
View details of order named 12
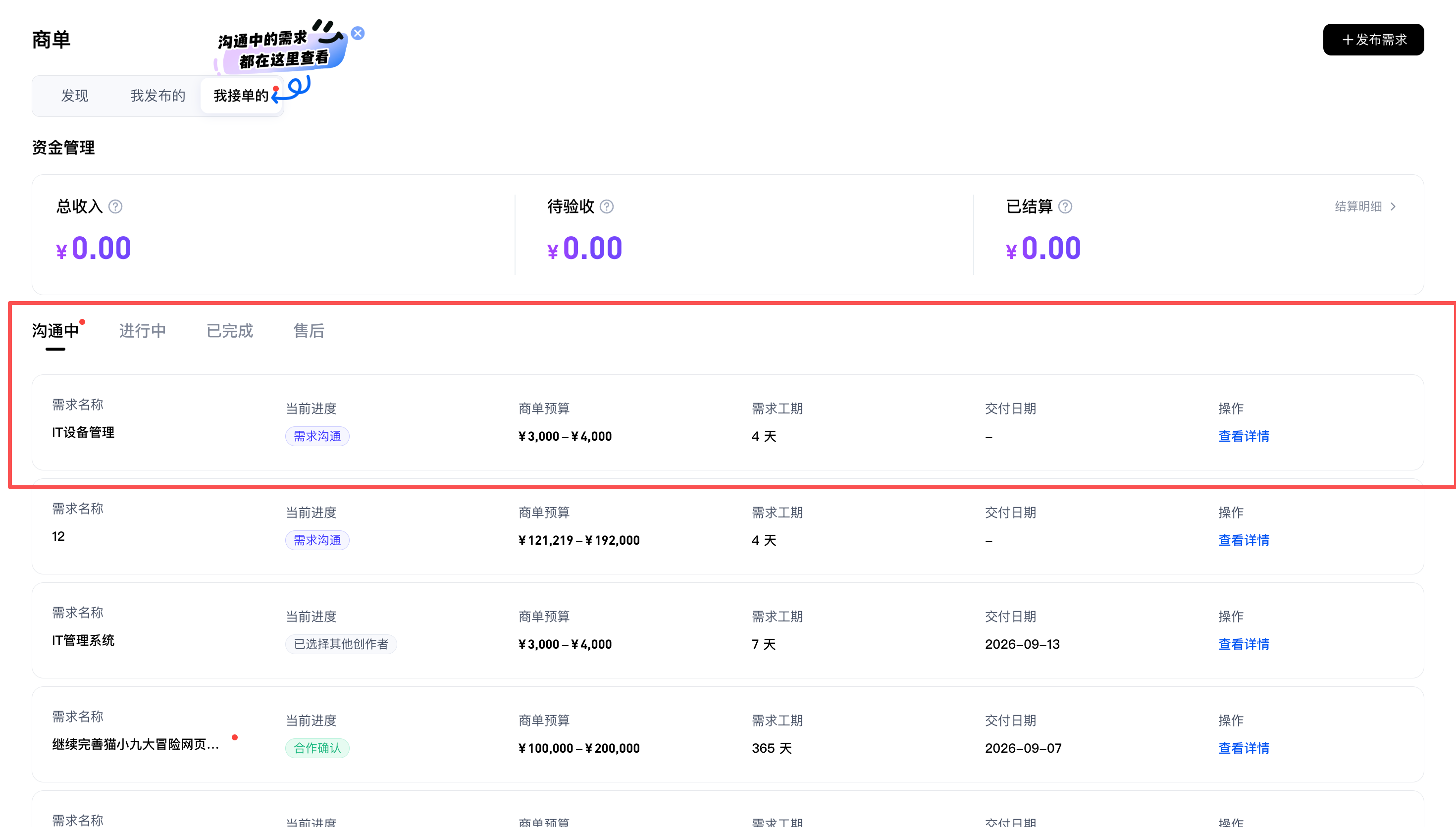(1244, 541)
